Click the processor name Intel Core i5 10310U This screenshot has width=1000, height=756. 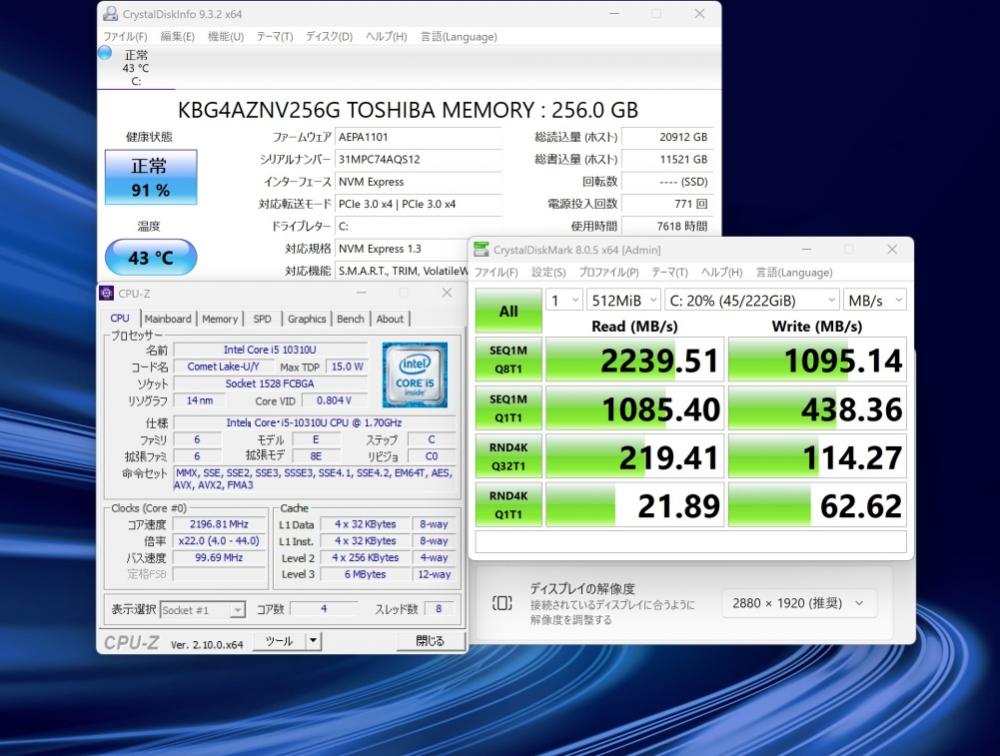click(x=270, y=350)
